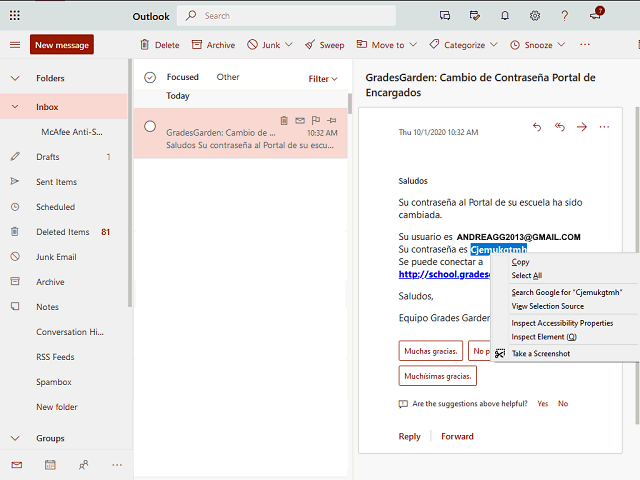This screenshot has width=640, height=480.
Task: Open McAfee Anti-S... subfolder
Action: 64,132
